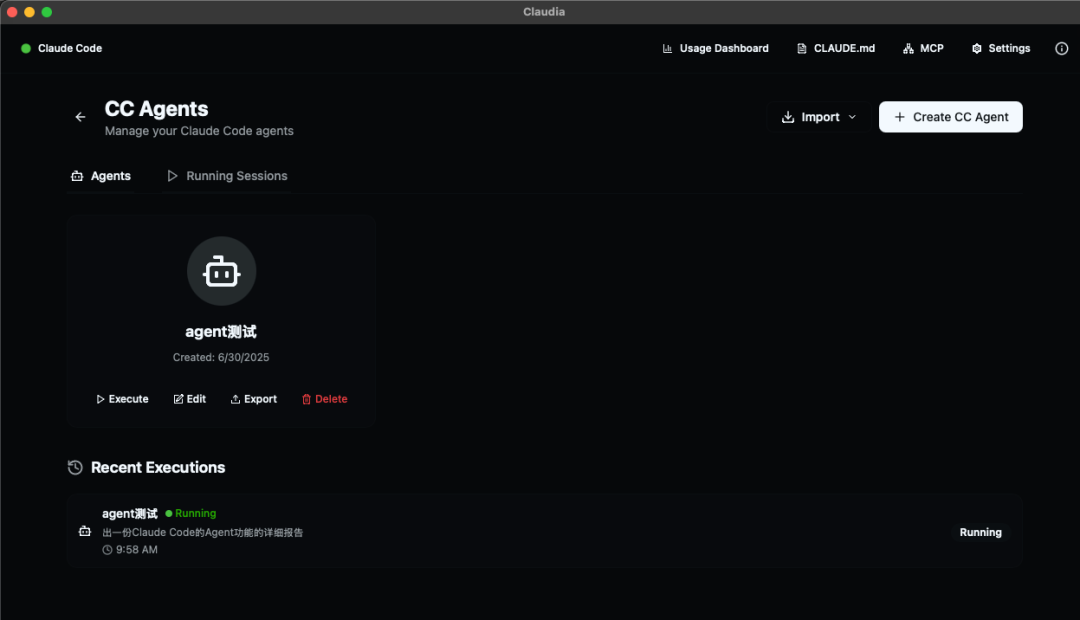1080x620 pixels.
Task: Expand the Import dropdown
Action: point(818,117)
